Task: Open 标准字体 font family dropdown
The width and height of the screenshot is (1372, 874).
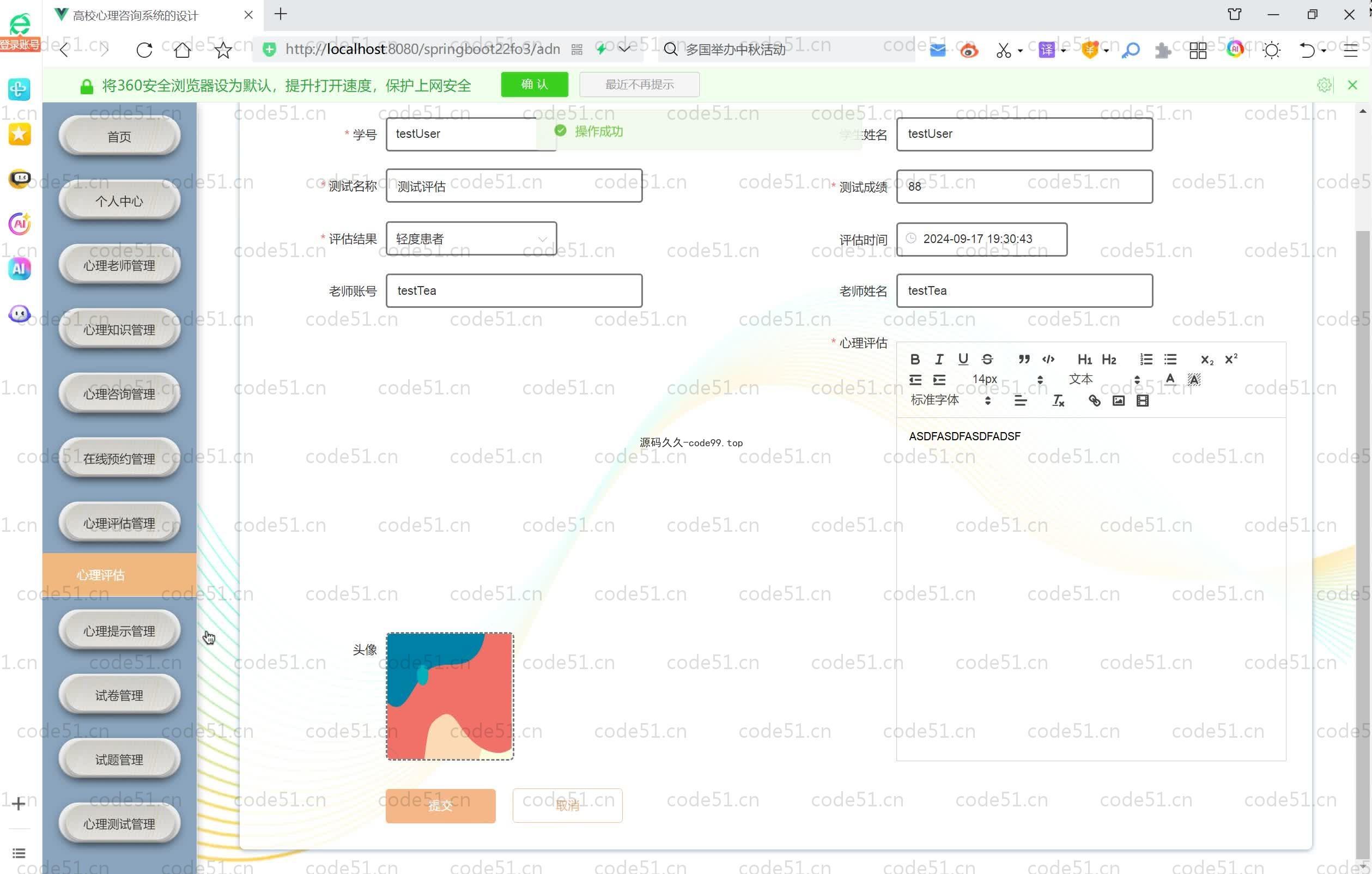Action: [950, 400]
